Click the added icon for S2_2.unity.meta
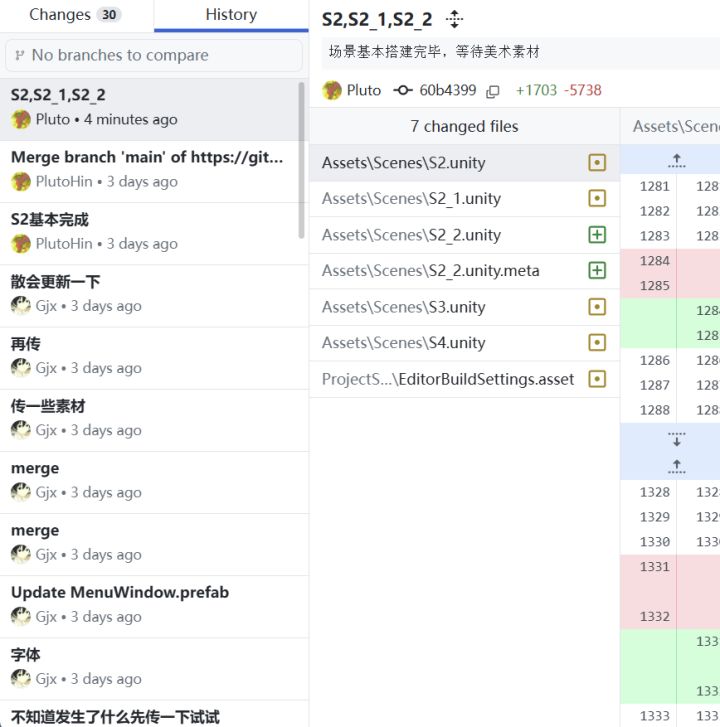This screenshot has height=727, width=720. (597, 271)
